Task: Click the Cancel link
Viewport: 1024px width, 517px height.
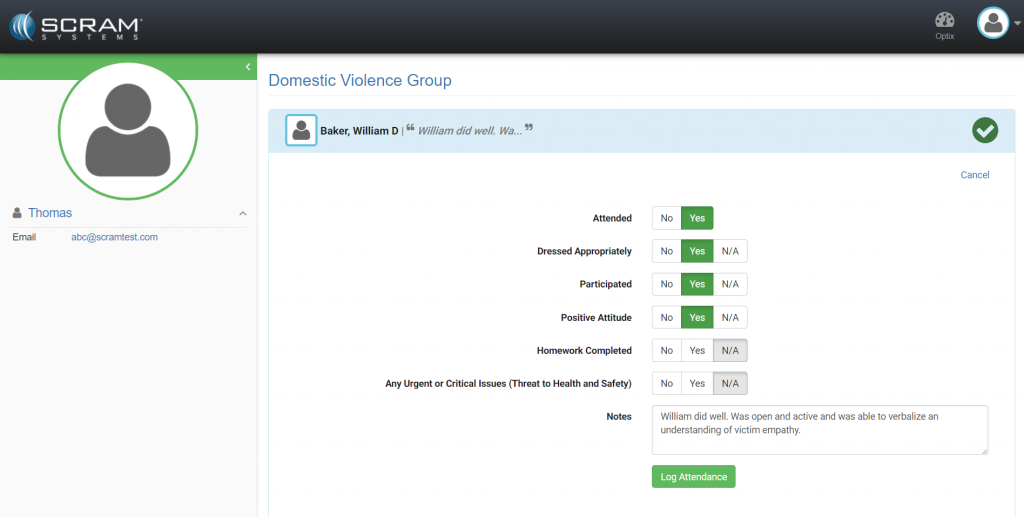Action: pos(974,175)
